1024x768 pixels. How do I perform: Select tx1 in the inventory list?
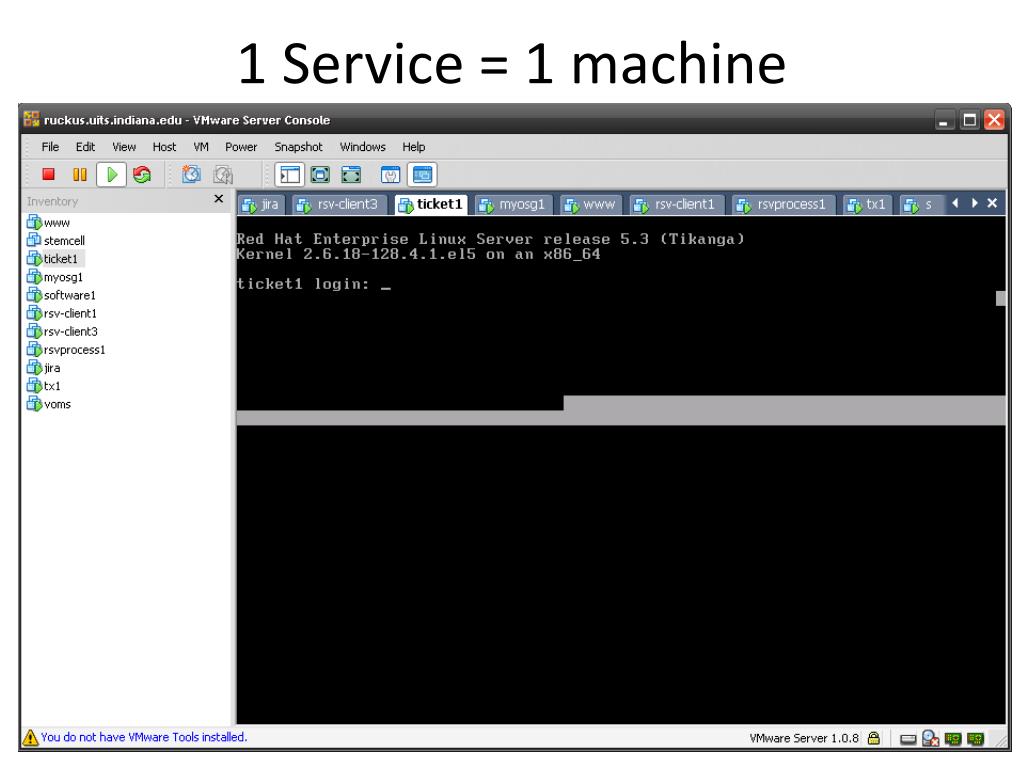[x=44, y=386]
